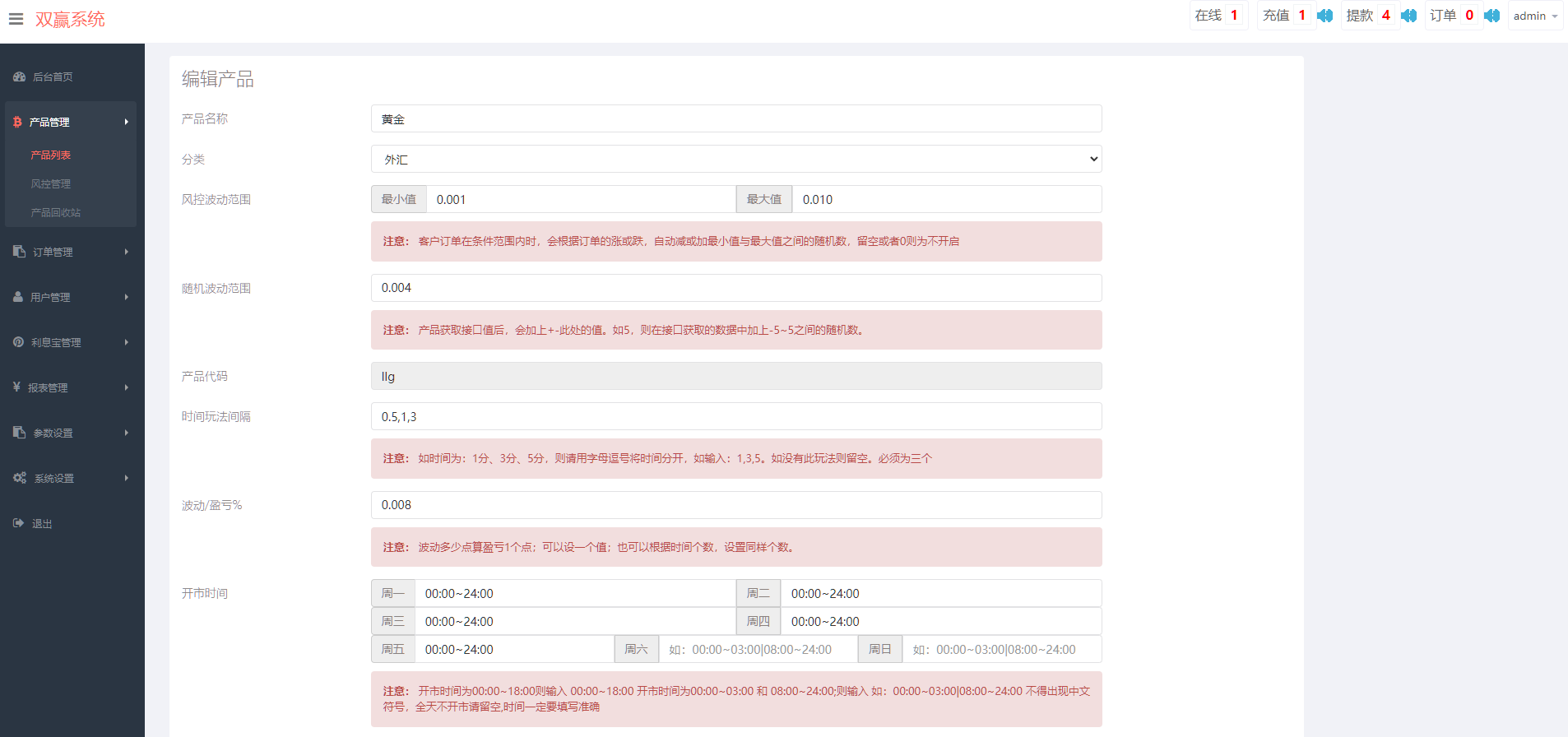Viewport: 1568px width, 737px height.
Task: Click the bitcoin icon beside 产品管理
Action: 17,122
